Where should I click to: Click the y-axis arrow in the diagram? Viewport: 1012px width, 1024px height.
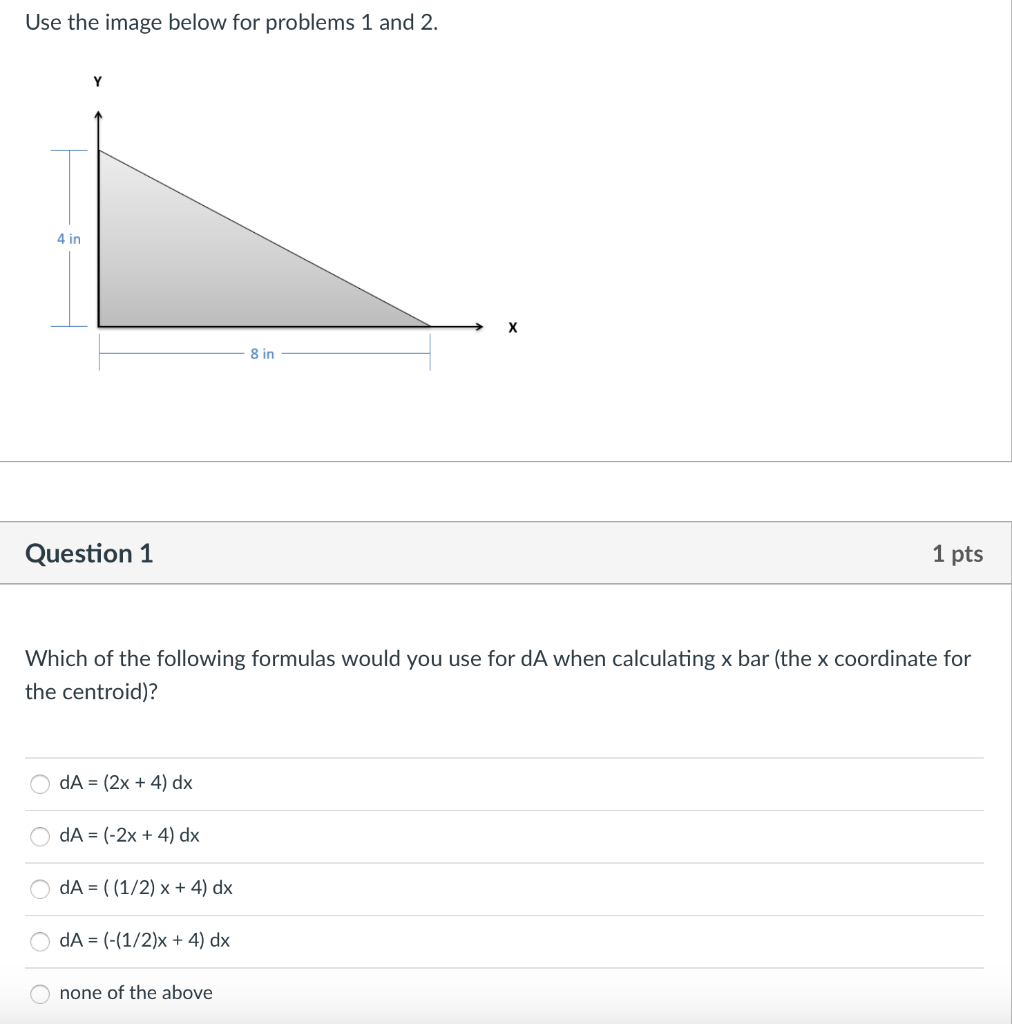(x=98, y=115)
